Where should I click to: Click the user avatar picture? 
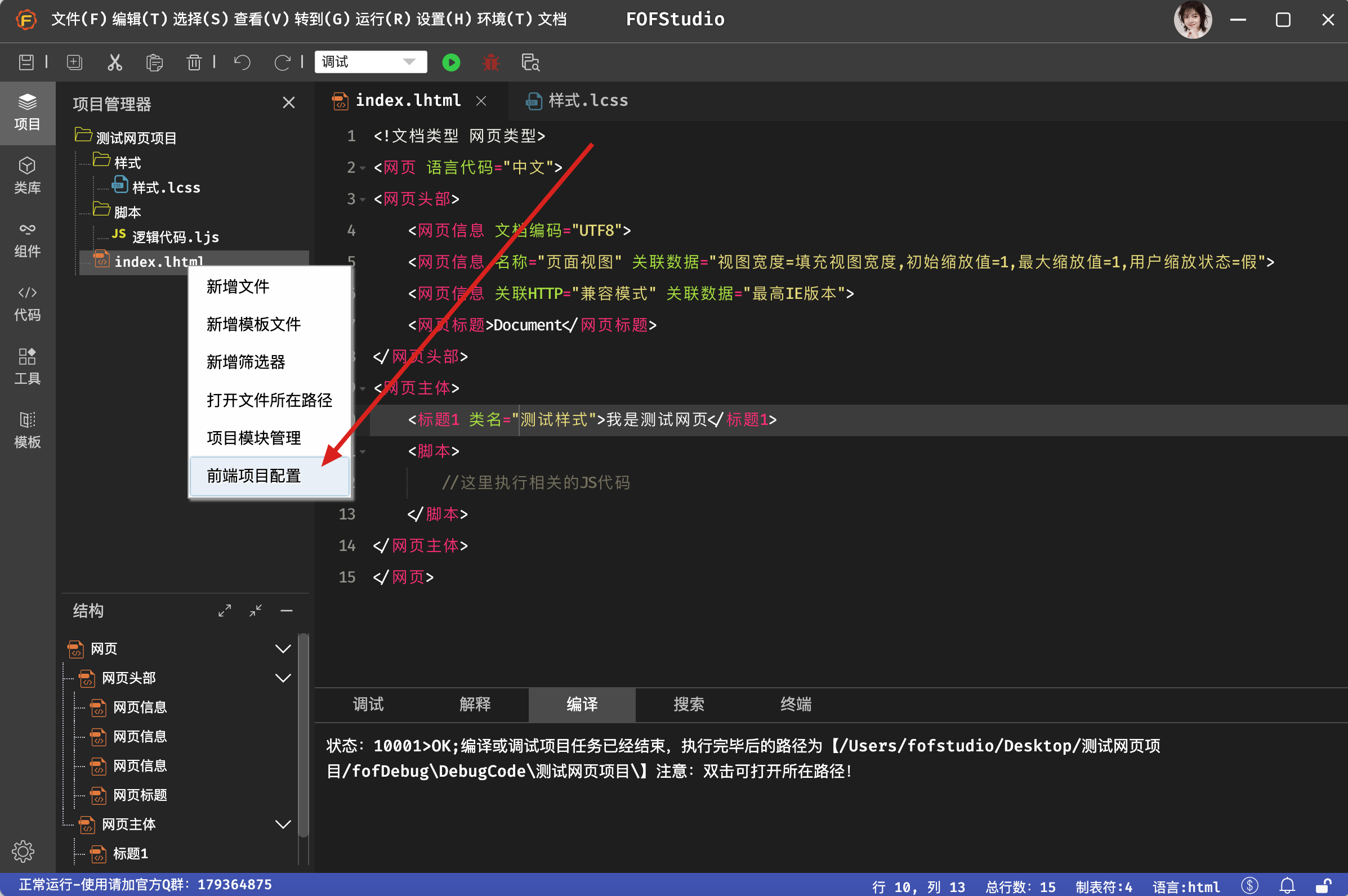[x=1193, y=20]
